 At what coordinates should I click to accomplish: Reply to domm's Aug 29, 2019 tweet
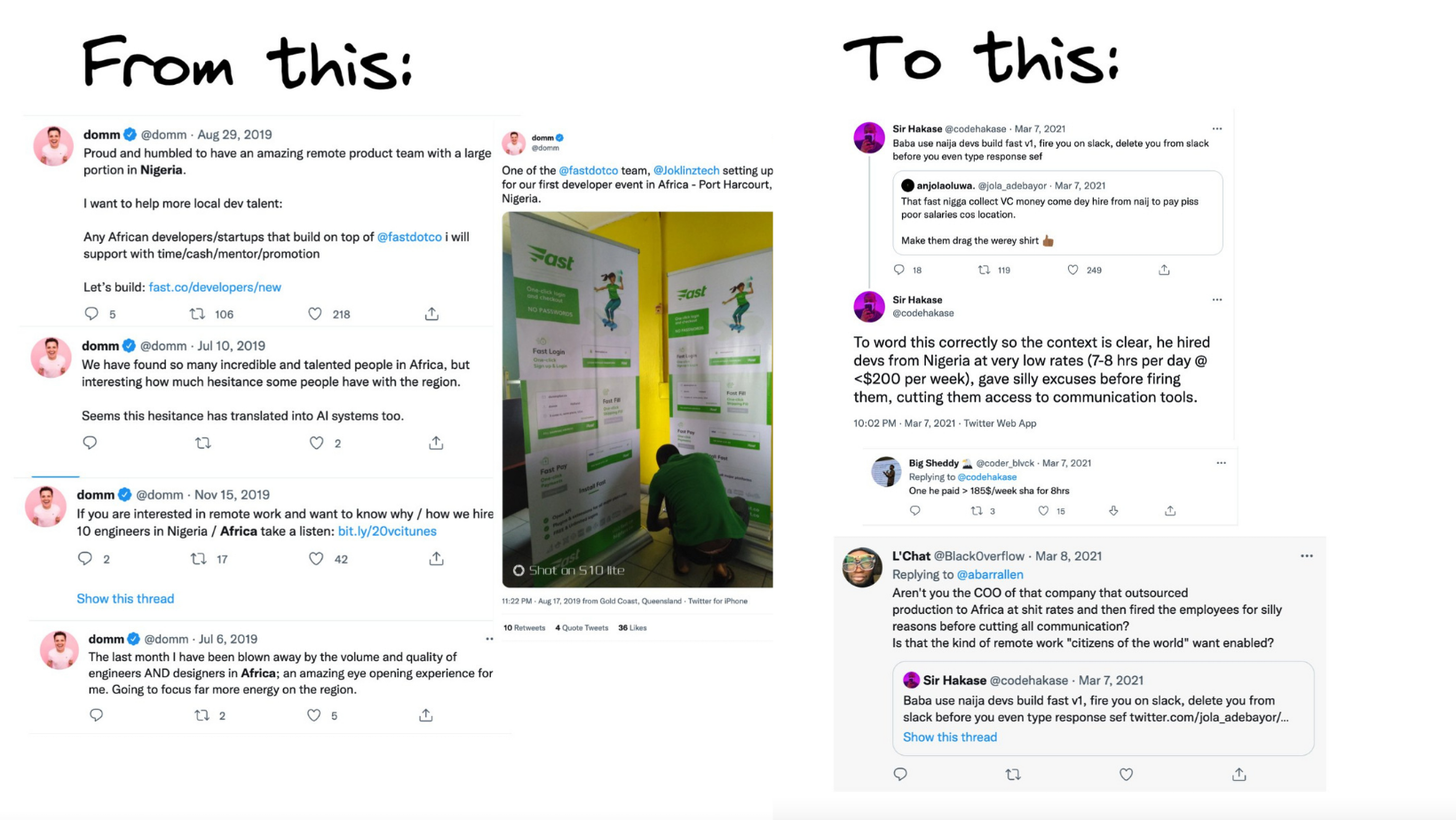pos(92,314)
